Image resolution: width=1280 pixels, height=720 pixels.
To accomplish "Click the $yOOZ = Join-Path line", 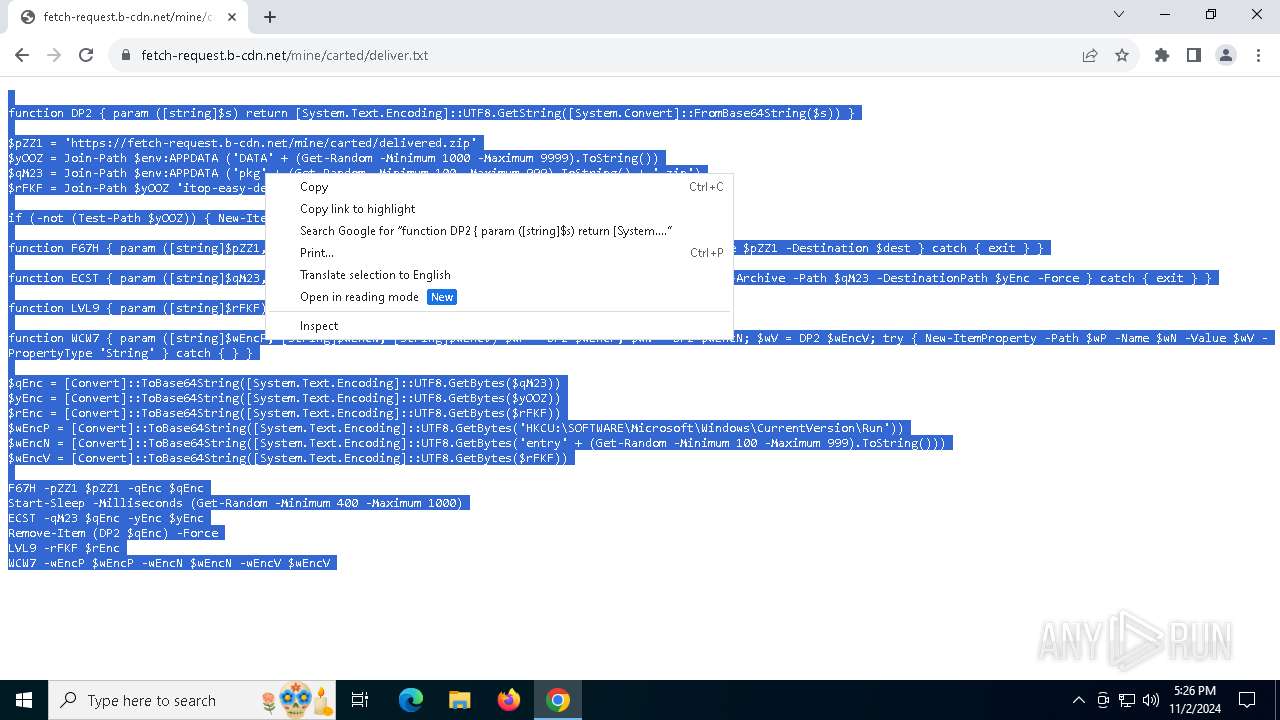I will click(x=336, y=158).
